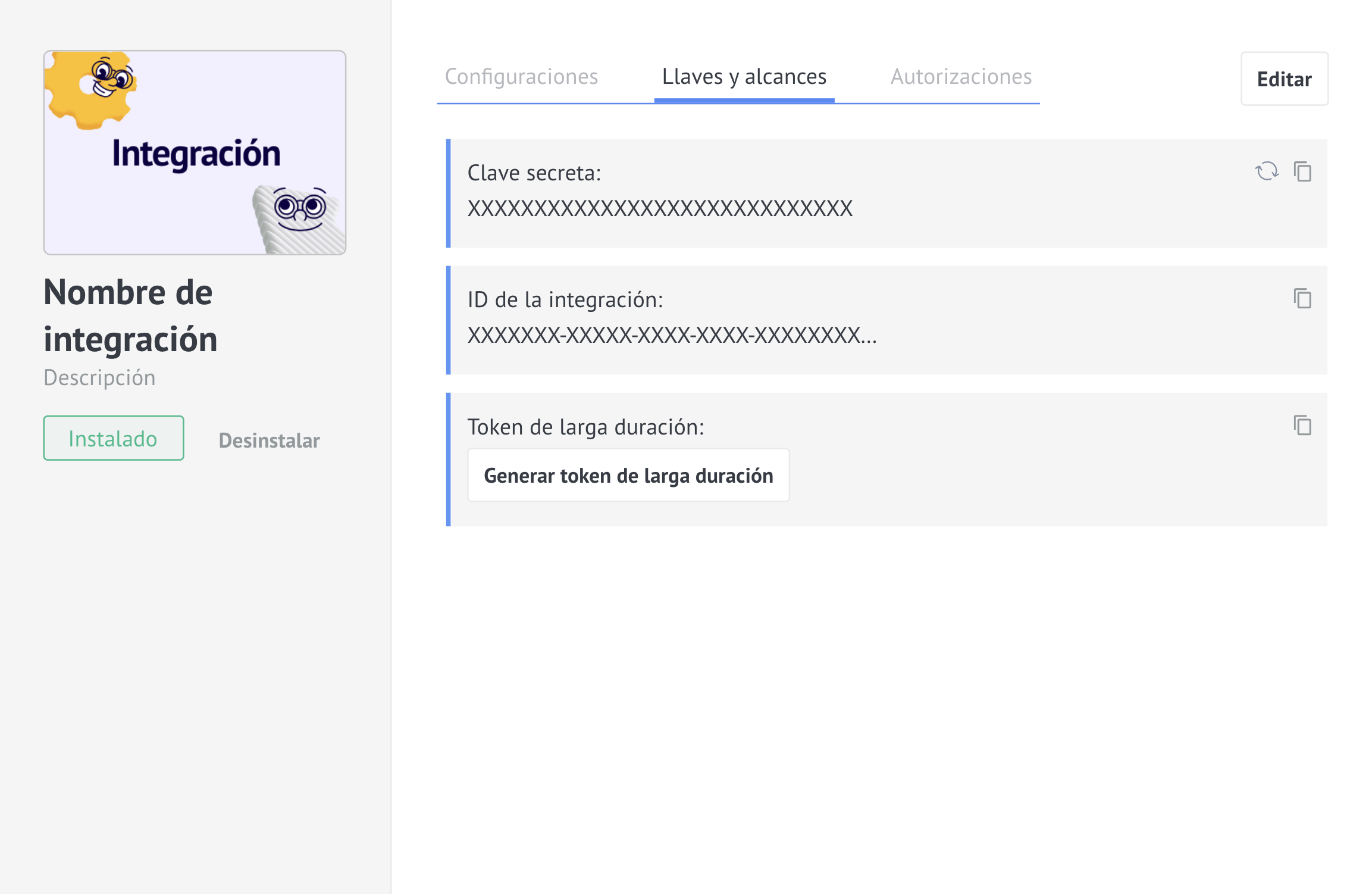Switch to the Autorizaciones tab
The height and width of the screenshot is (894, 1372).
pos(961,77)
